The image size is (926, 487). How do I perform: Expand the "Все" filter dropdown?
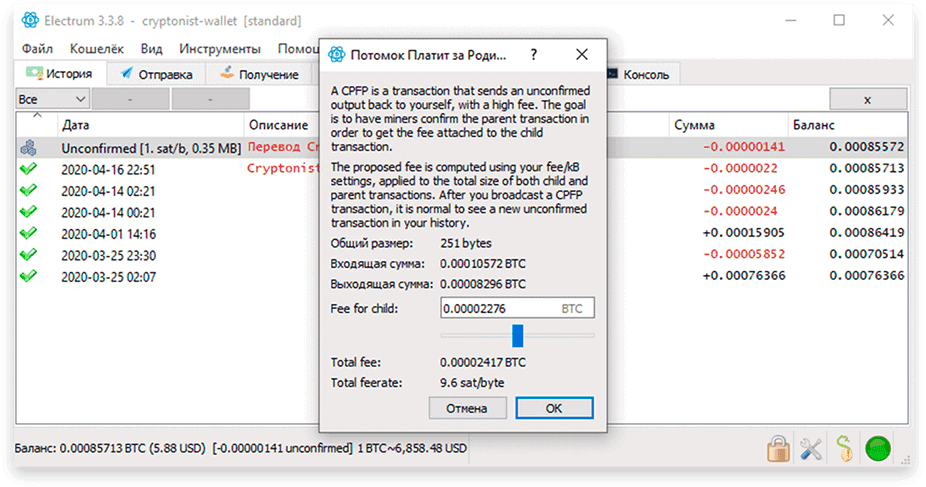pyautogui.click(x=53, y=99)
